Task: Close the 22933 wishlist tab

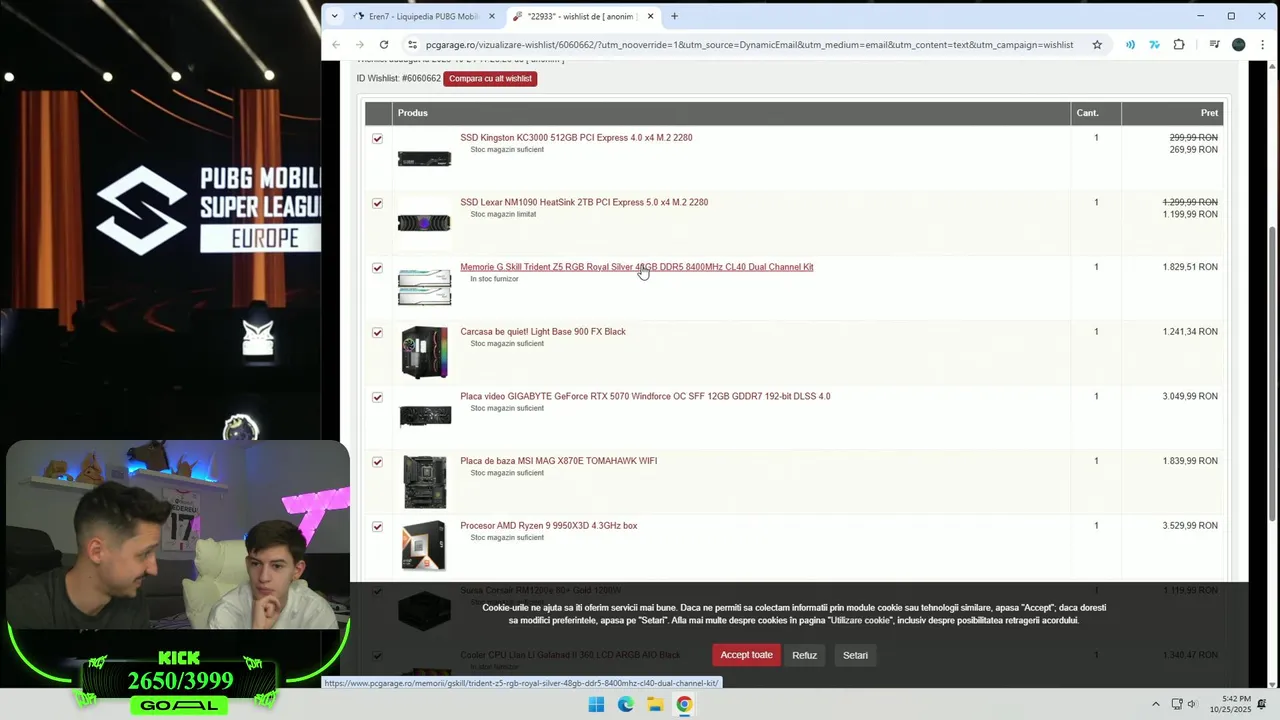Action: (x=650, y=16)
